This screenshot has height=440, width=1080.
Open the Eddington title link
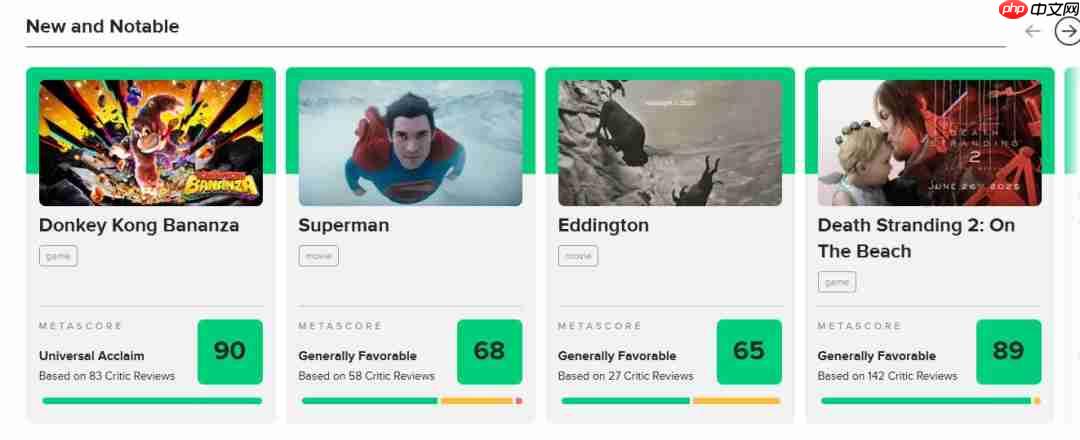[603, 225]
